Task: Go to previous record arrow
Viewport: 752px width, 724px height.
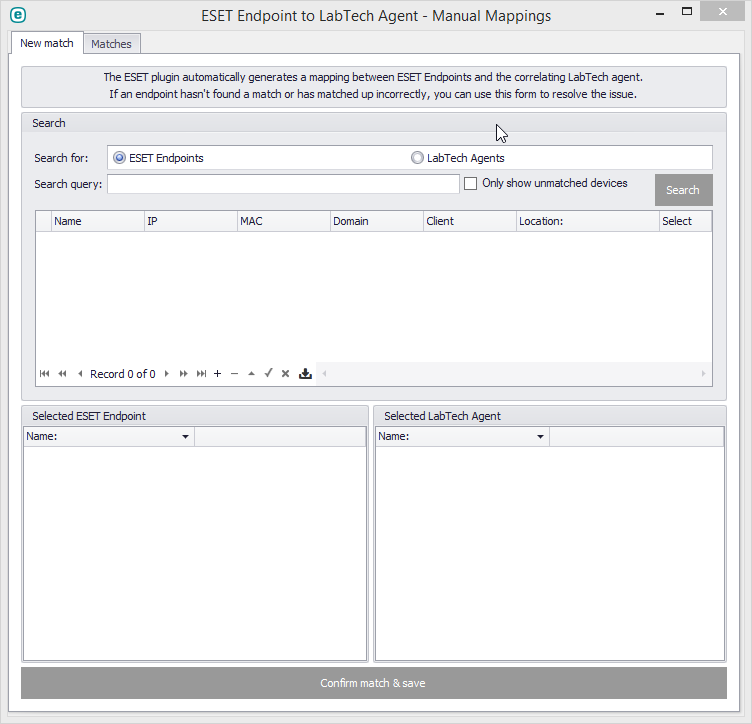Action: (80, 374)
